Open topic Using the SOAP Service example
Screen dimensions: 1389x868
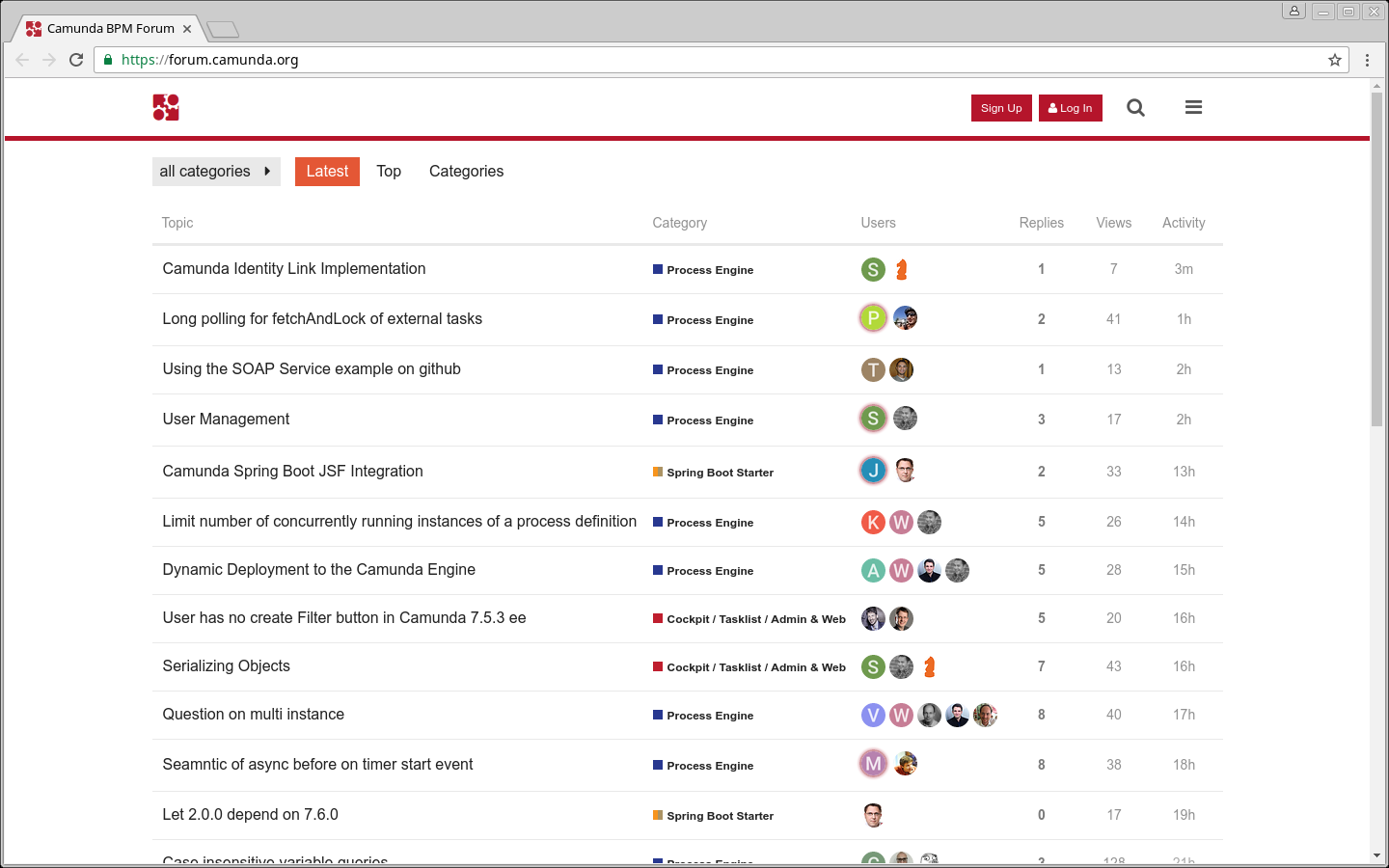click(x=312, y=369)
